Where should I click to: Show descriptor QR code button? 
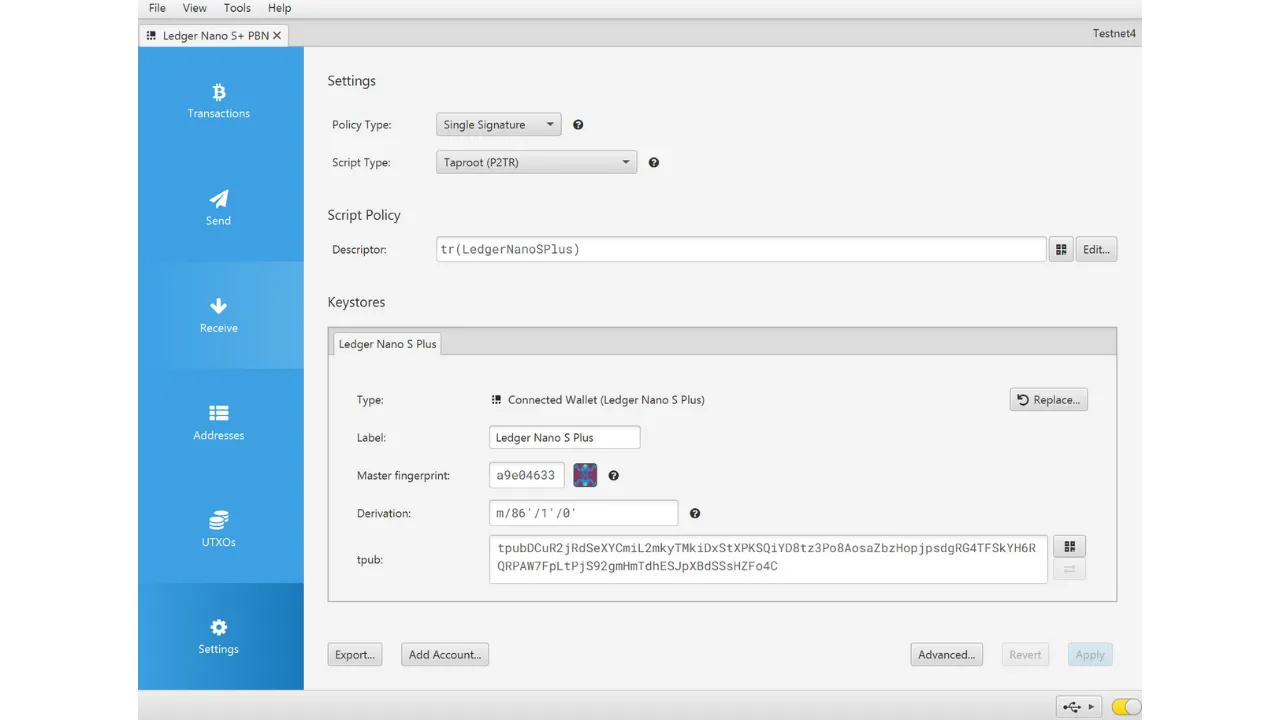(1061, 249)
